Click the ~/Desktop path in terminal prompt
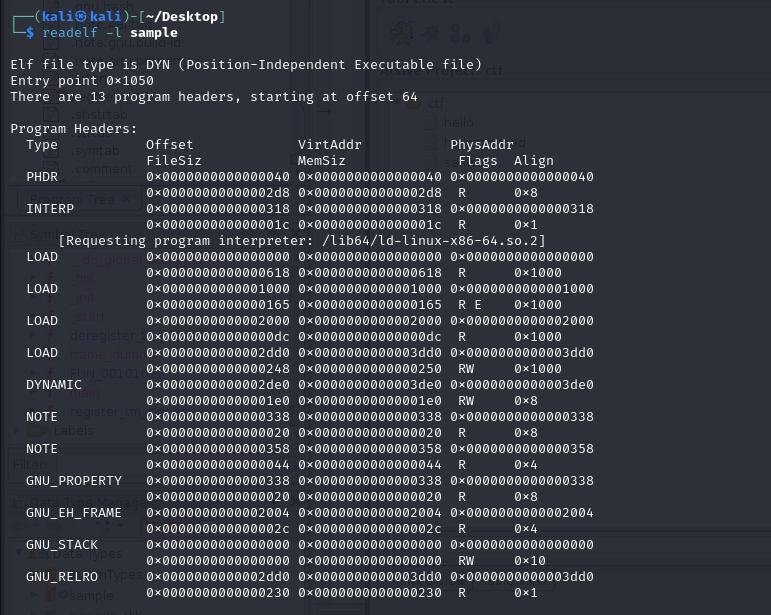This screenshot has width=771, height=615. pyautogui.click(x=185, y=17)
